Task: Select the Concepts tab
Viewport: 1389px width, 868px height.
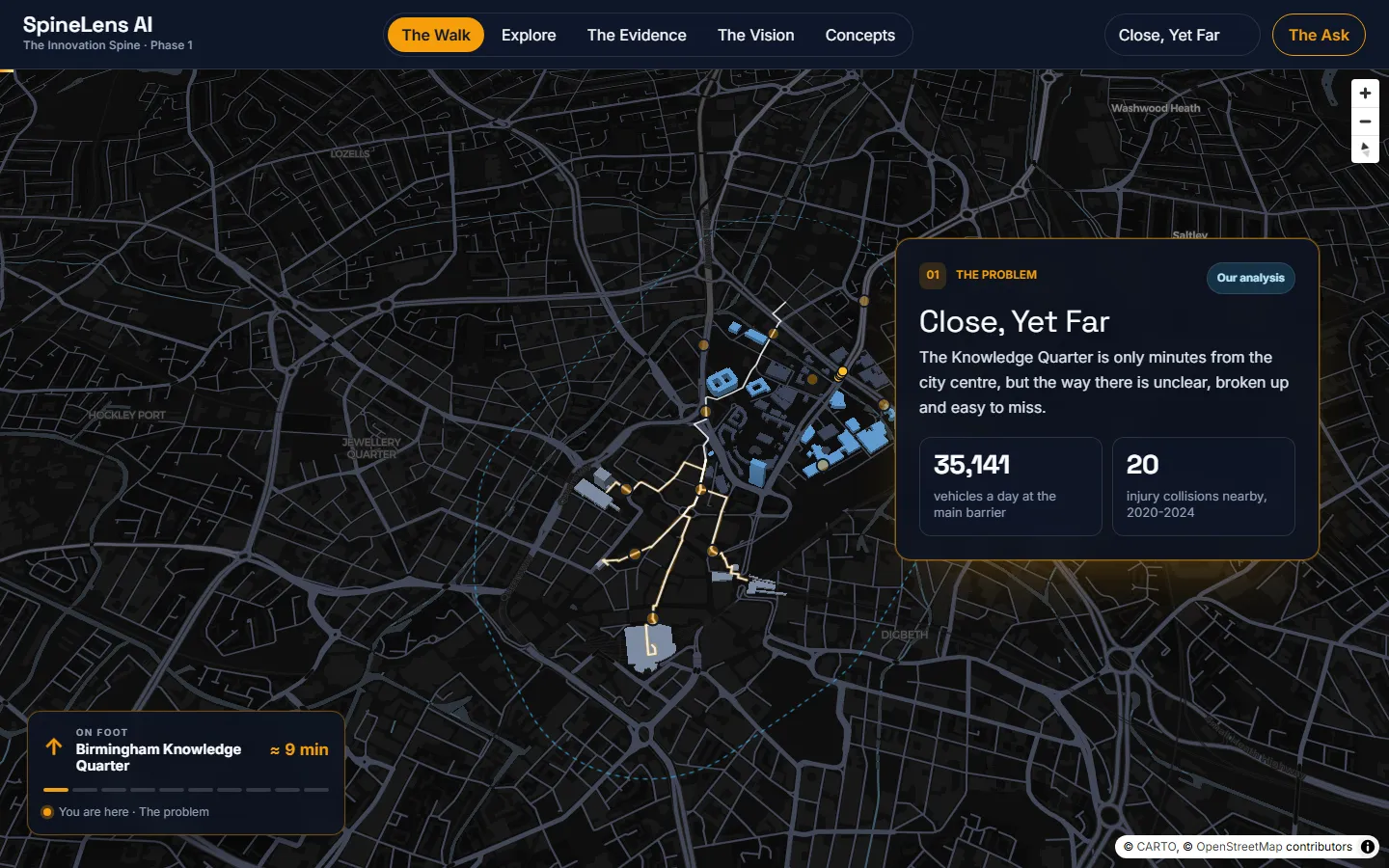Action: [x=860, y=36]
